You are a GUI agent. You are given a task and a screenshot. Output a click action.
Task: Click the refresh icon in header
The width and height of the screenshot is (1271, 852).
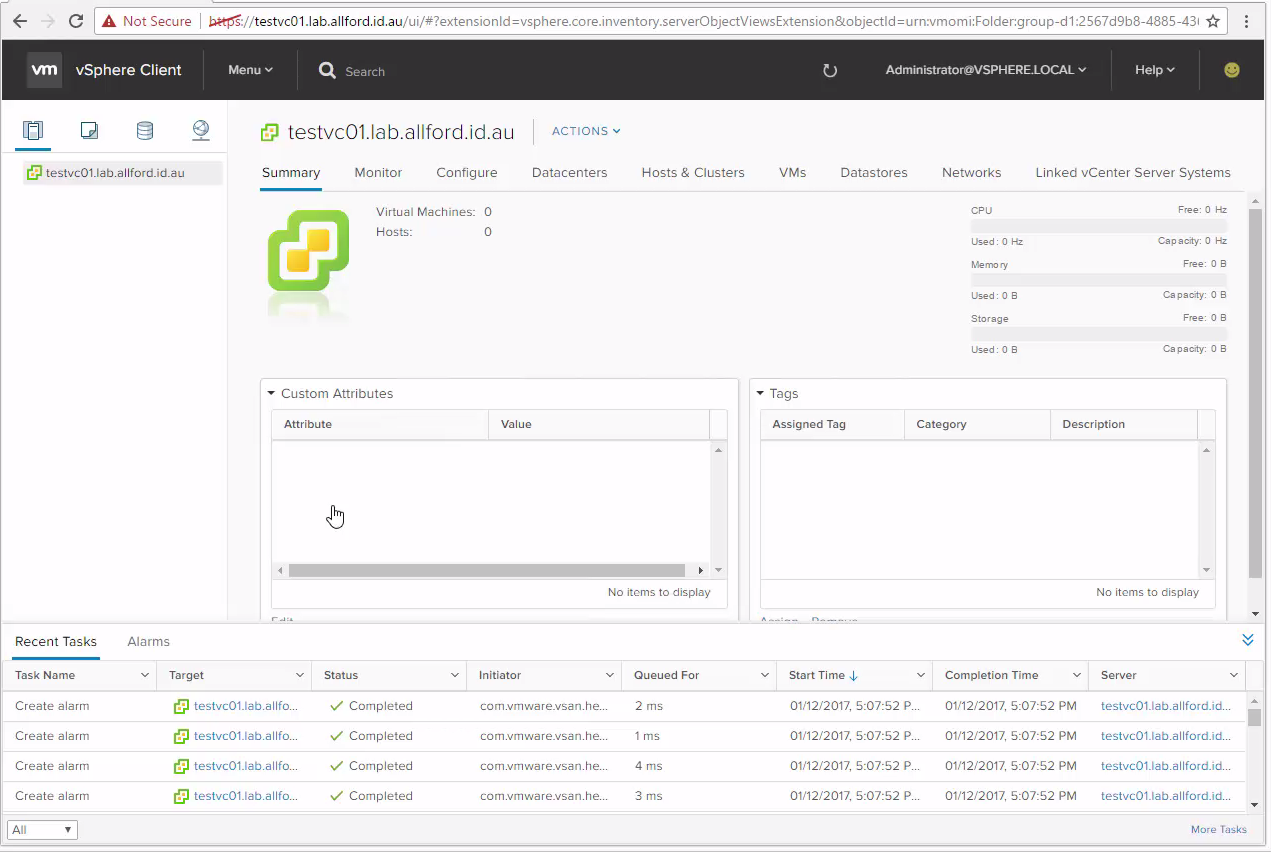pyautogui.click(x=829, y=70)
